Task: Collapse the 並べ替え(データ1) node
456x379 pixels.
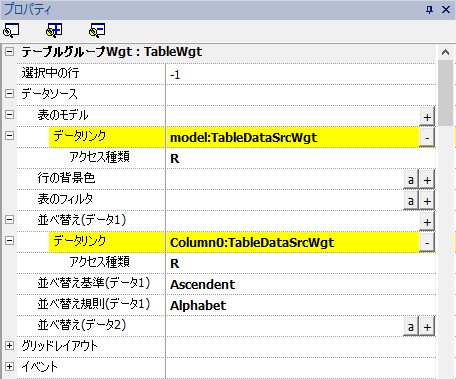Action: pos(10,220)
